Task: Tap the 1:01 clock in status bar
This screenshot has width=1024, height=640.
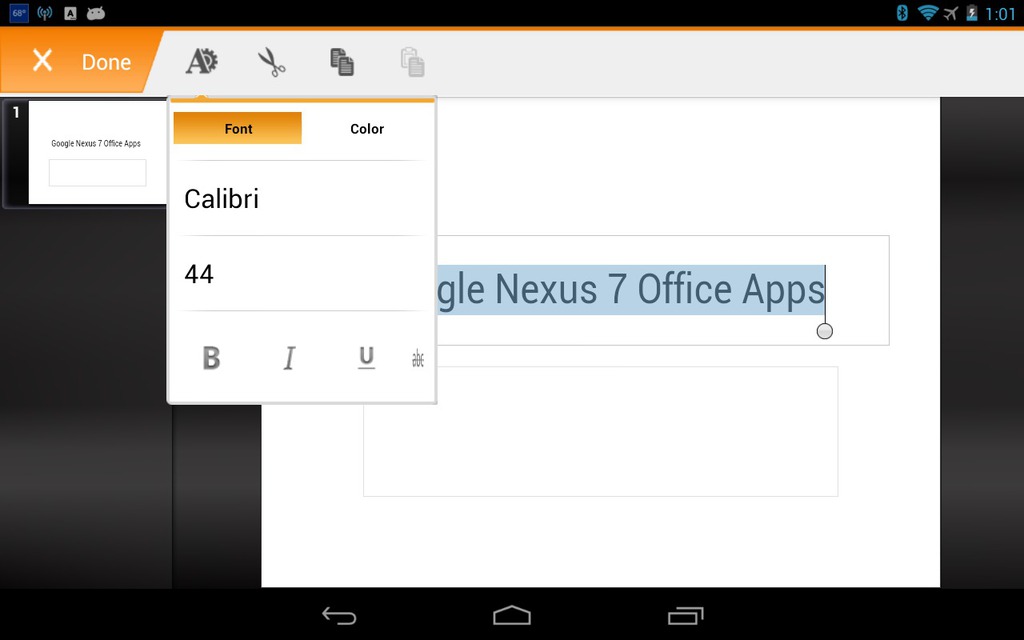Action: (x=1000, y=14)
